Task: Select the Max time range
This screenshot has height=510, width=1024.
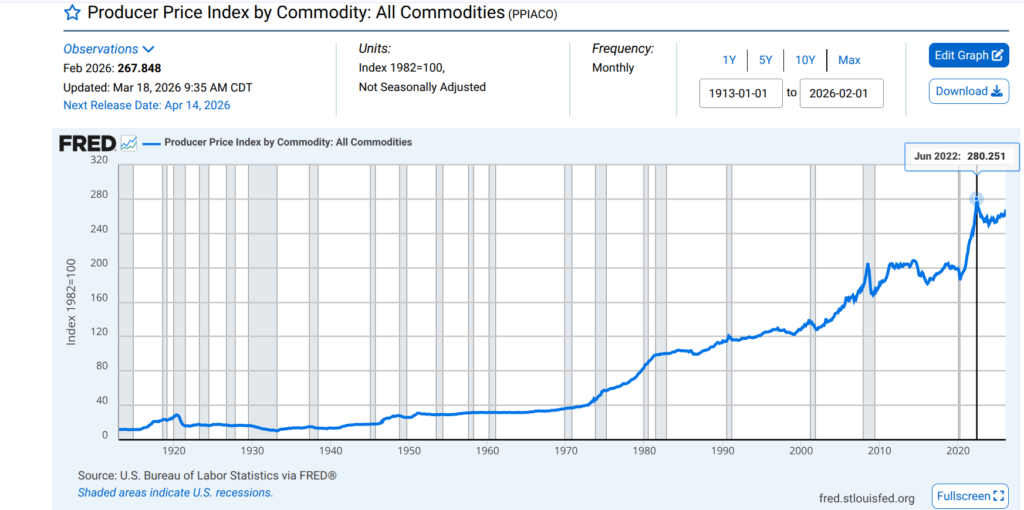Action: tap(849, 60)
